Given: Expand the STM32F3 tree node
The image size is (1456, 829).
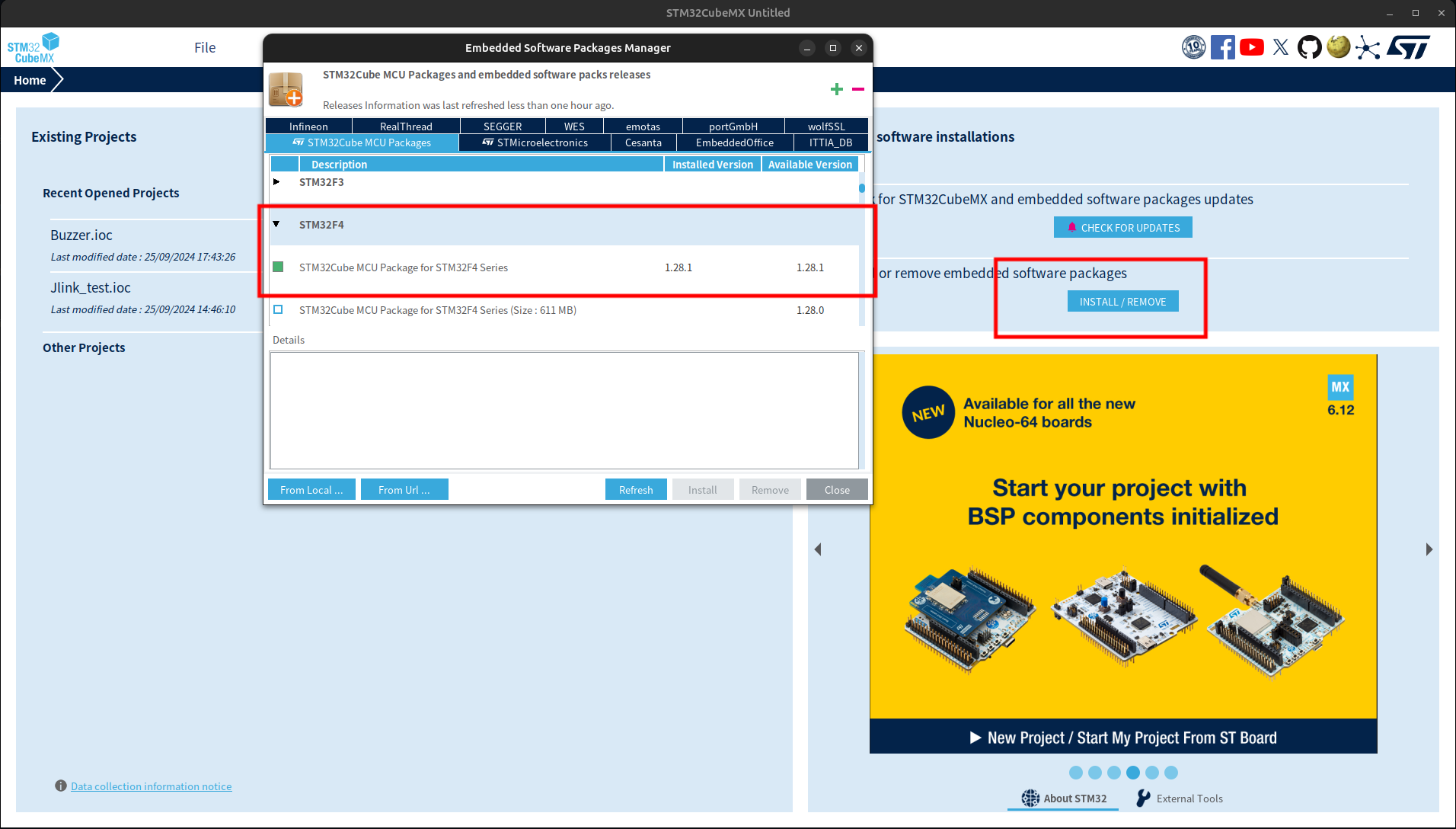Looking at the screenshot, I should (x=276, y=182).
